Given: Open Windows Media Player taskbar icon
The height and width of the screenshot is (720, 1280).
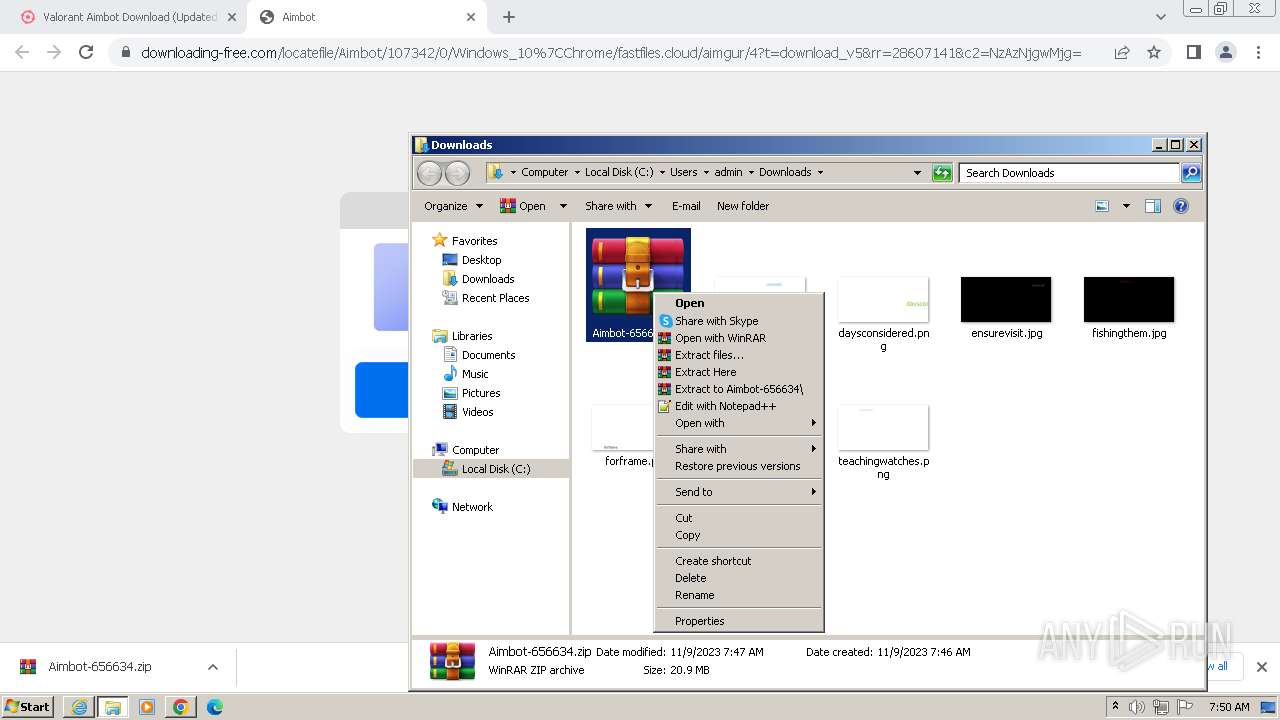Looking at the screenshot, I should [x=147, y=707].
